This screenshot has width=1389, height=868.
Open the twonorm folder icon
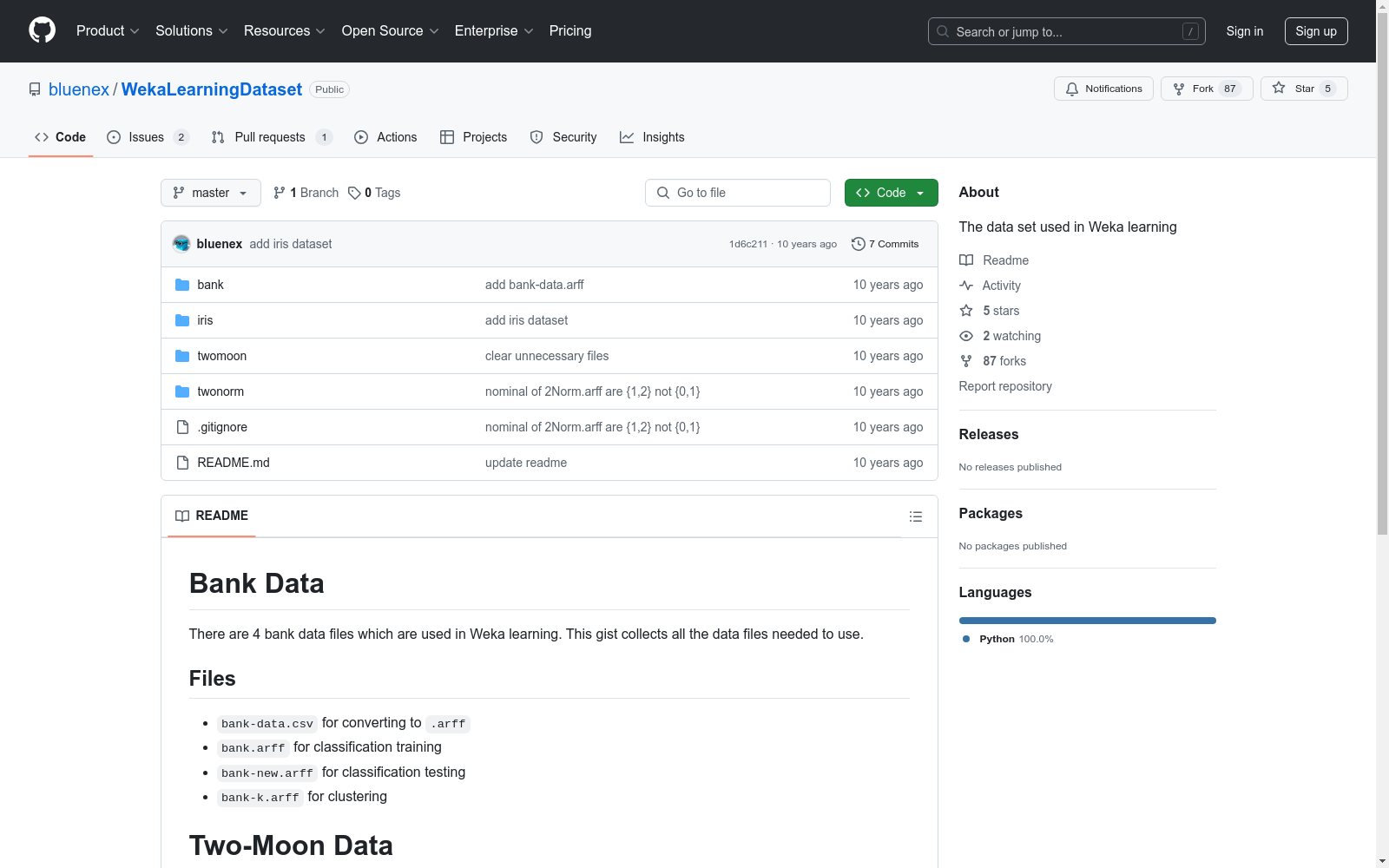[x=182, y=391]
